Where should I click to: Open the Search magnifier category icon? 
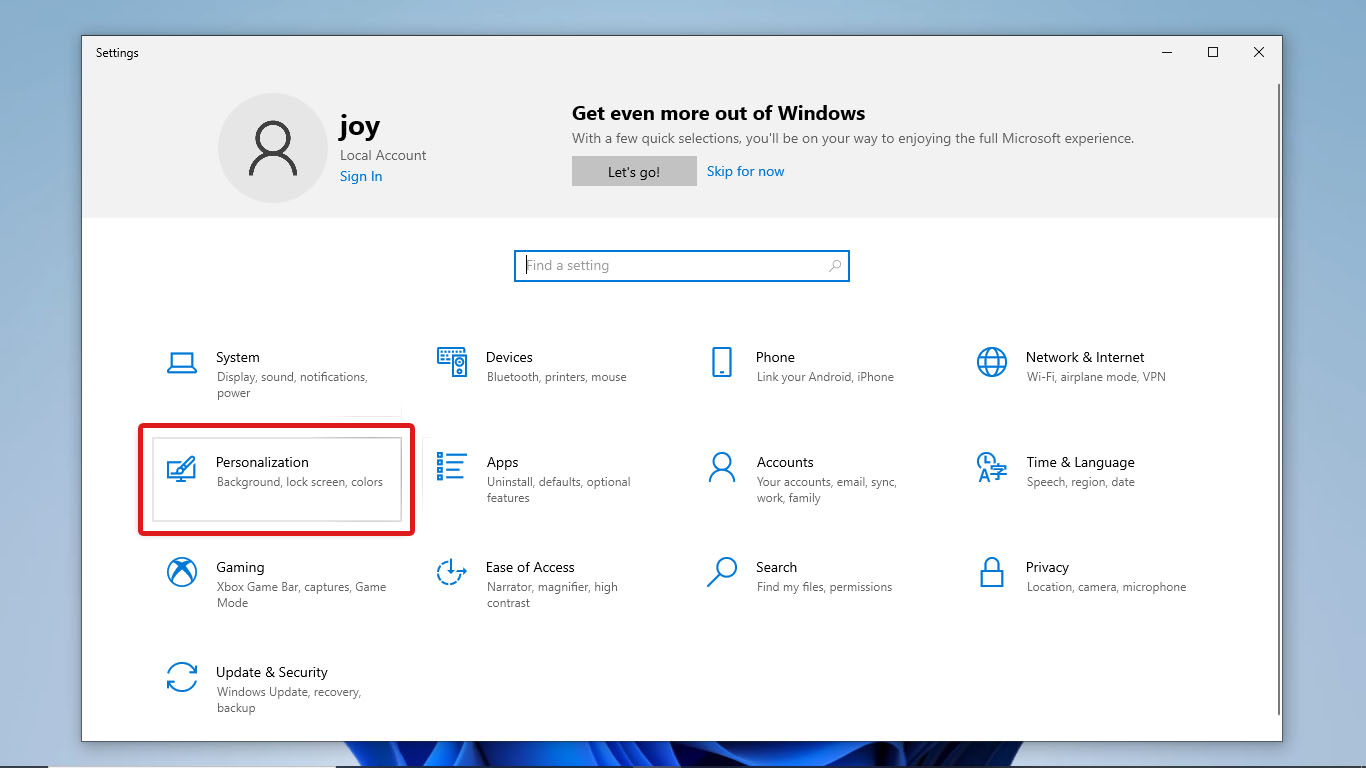[722, 572]
